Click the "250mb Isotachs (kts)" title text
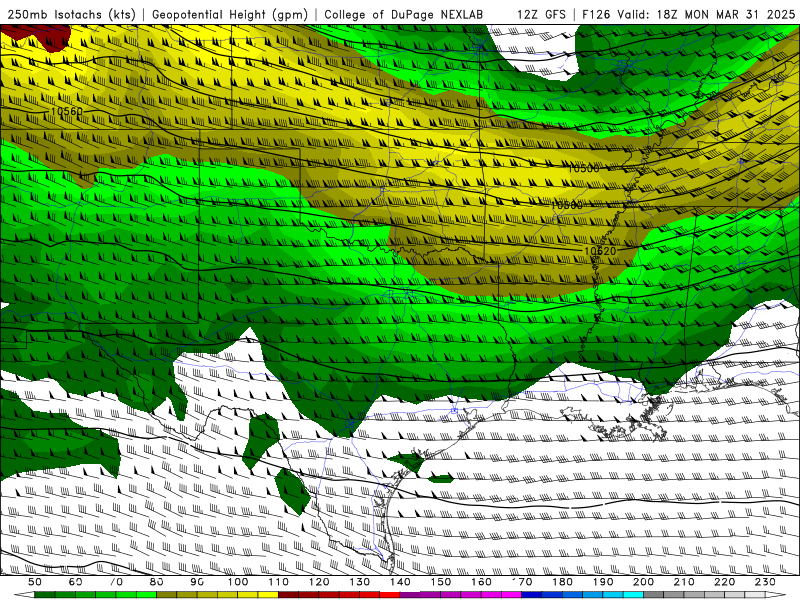Image resolution: width=800 pixels, height=600 pixels. pyautogui.click(x=72, y=14)
